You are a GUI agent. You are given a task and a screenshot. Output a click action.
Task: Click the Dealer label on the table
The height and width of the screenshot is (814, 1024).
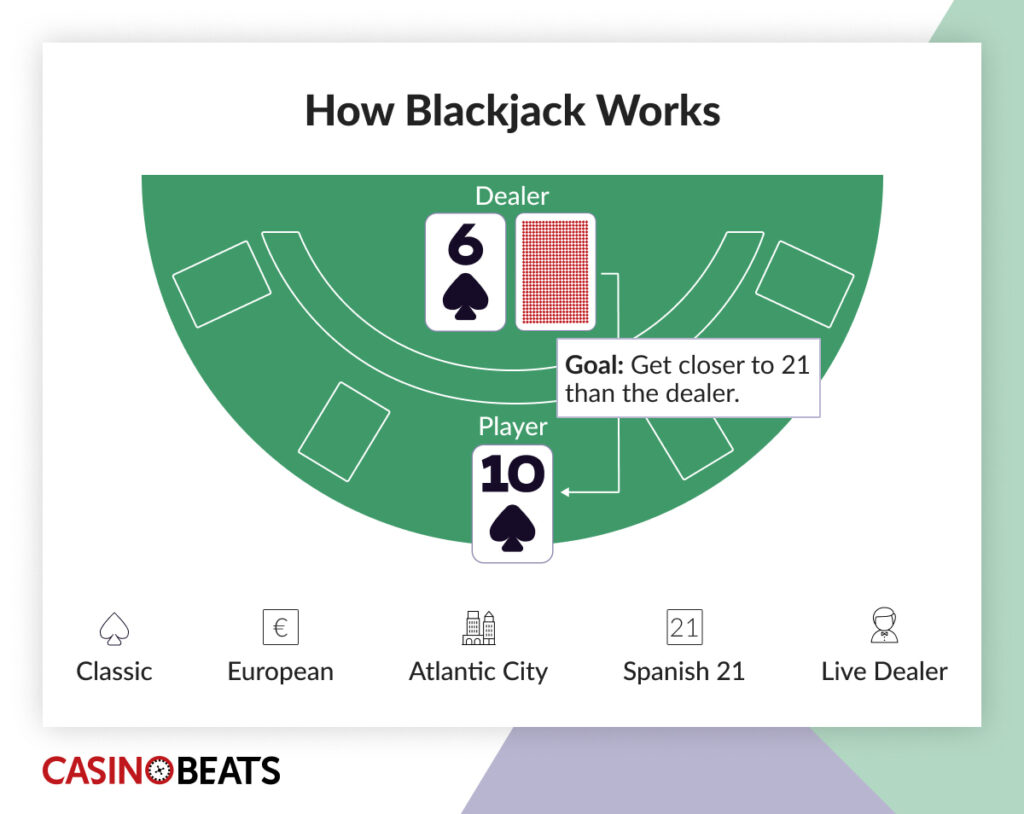[512, 197]
